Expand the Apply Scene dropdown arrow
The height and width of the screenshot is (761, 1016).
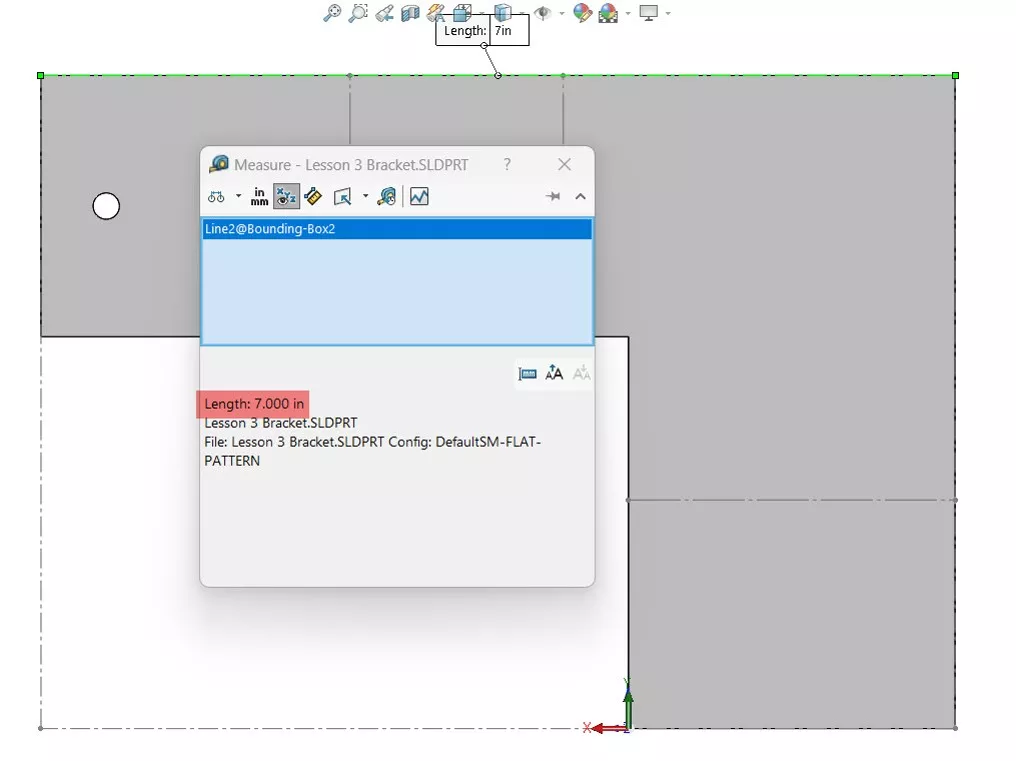(x=628, y=13)
